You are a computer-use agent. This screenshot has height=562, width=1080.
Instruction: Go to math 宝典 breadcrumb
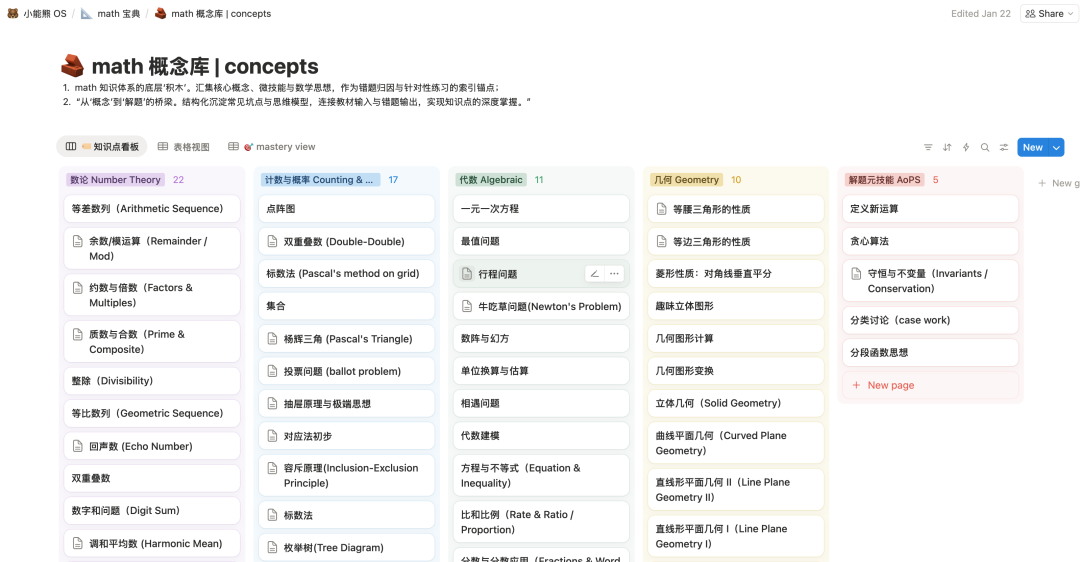point(110,13)
